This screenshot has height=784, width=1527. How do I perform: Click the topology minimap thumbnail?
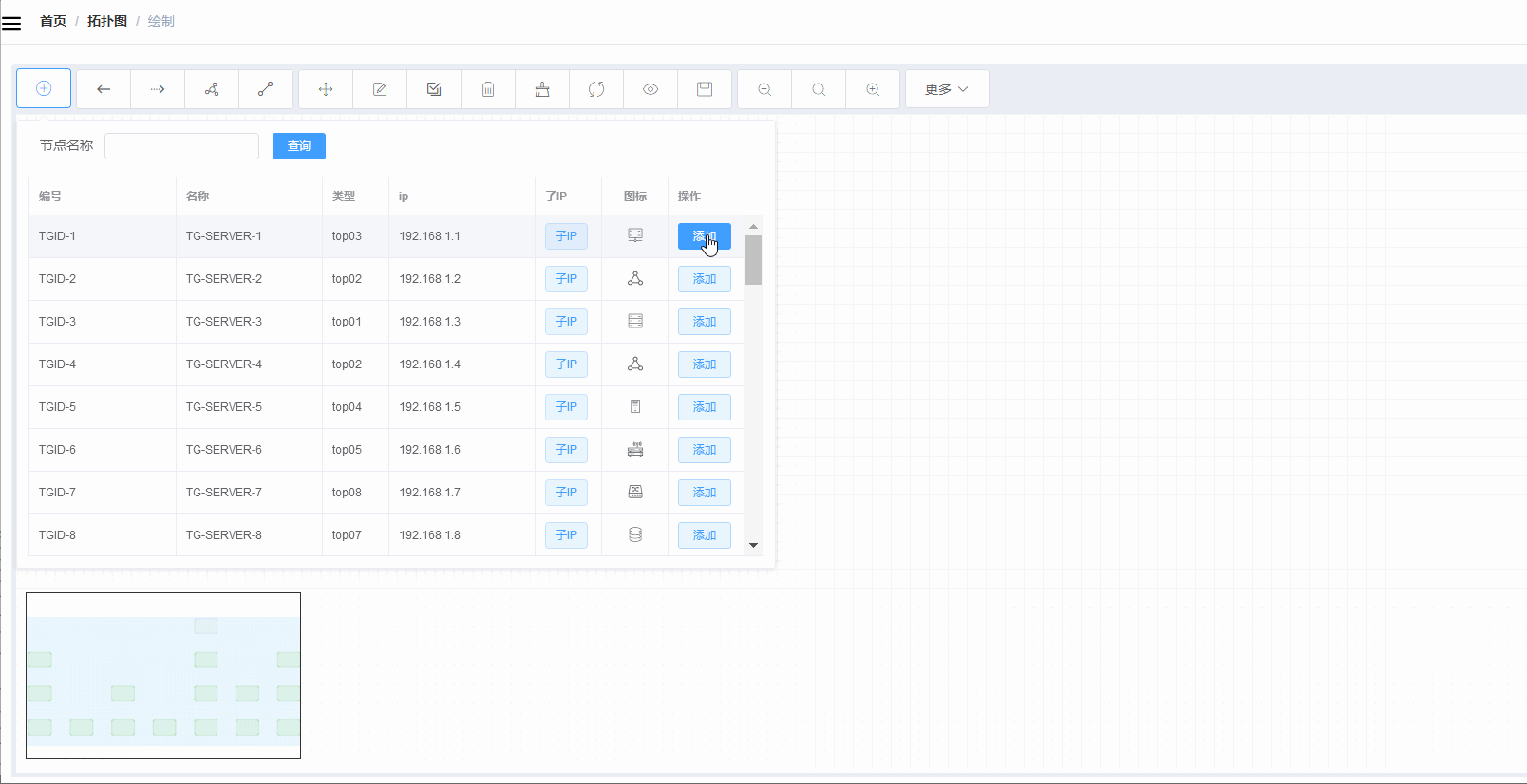coord(163,676)
